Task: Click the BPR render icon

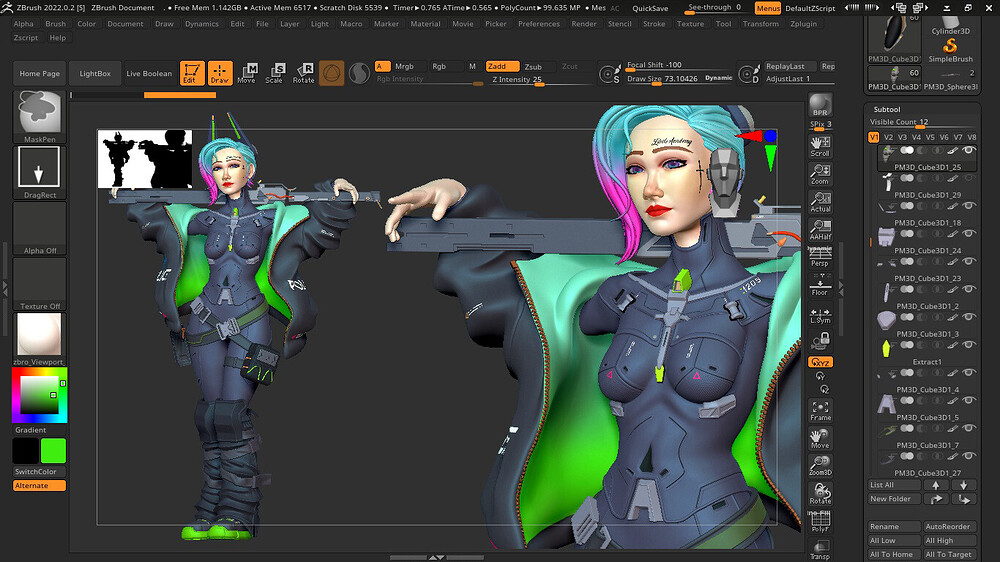Action: [820, 105]
